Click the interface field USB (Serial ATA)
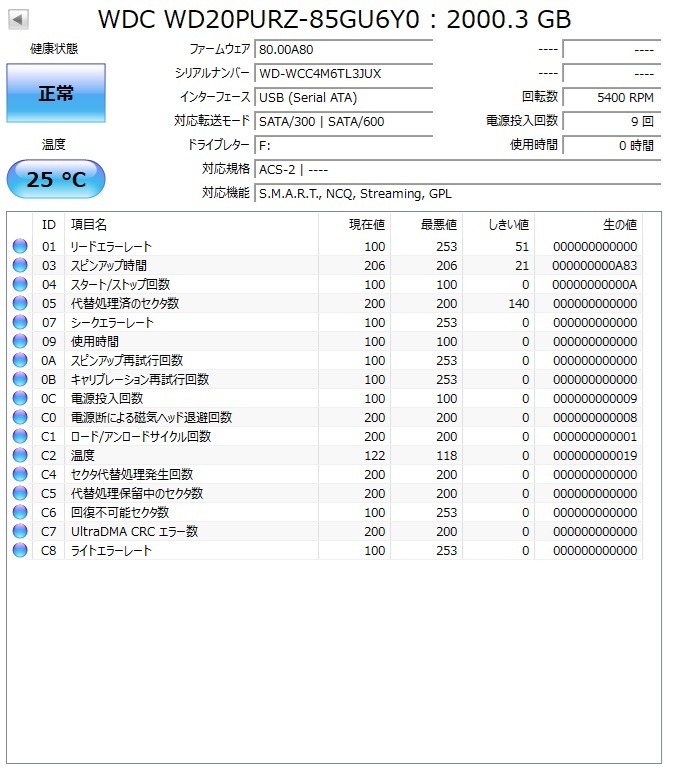Image resolution: width=674 pixels, height=775 pixels. point(344,97)
